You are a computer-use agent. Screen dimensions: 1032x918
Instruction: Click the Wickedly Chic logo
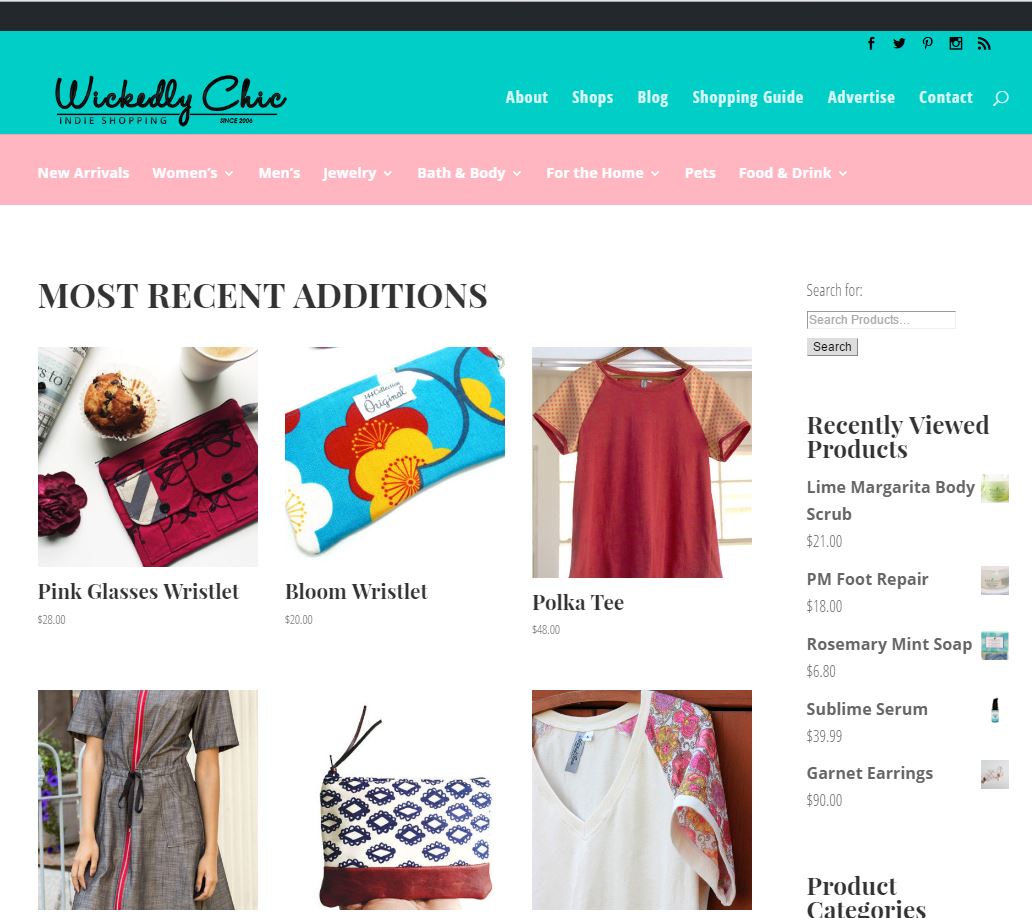(x=170, y=100)
